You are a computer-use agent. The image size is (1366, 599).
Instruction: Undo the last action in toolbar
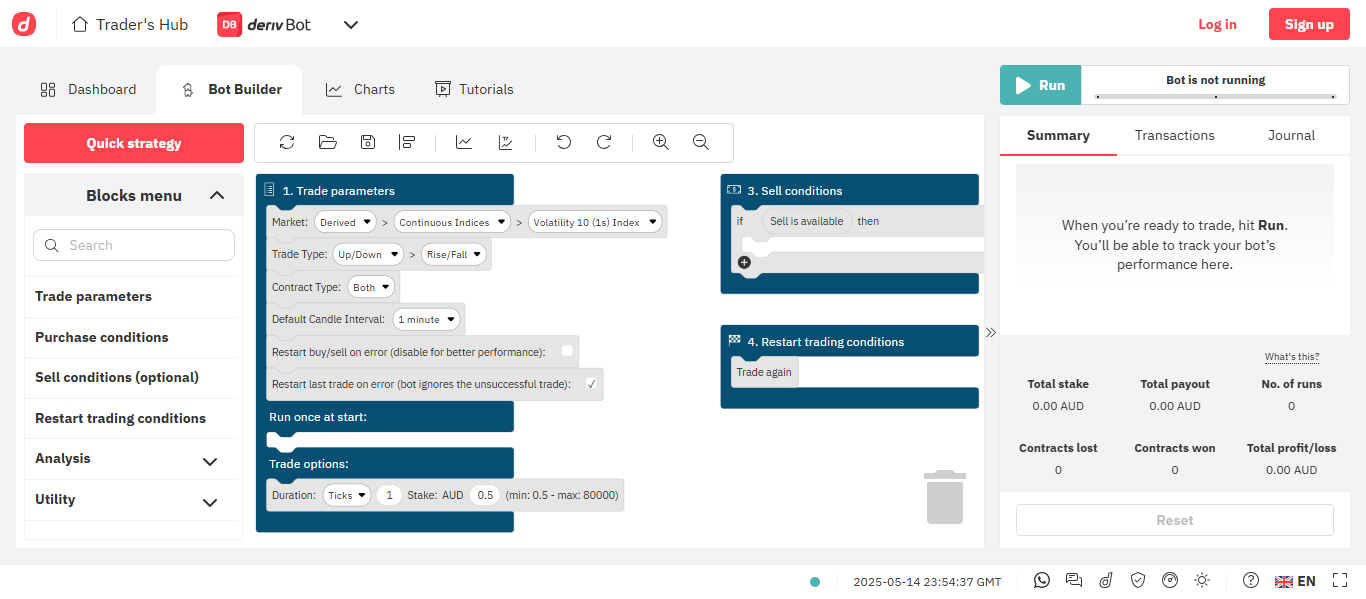[564, 143]
